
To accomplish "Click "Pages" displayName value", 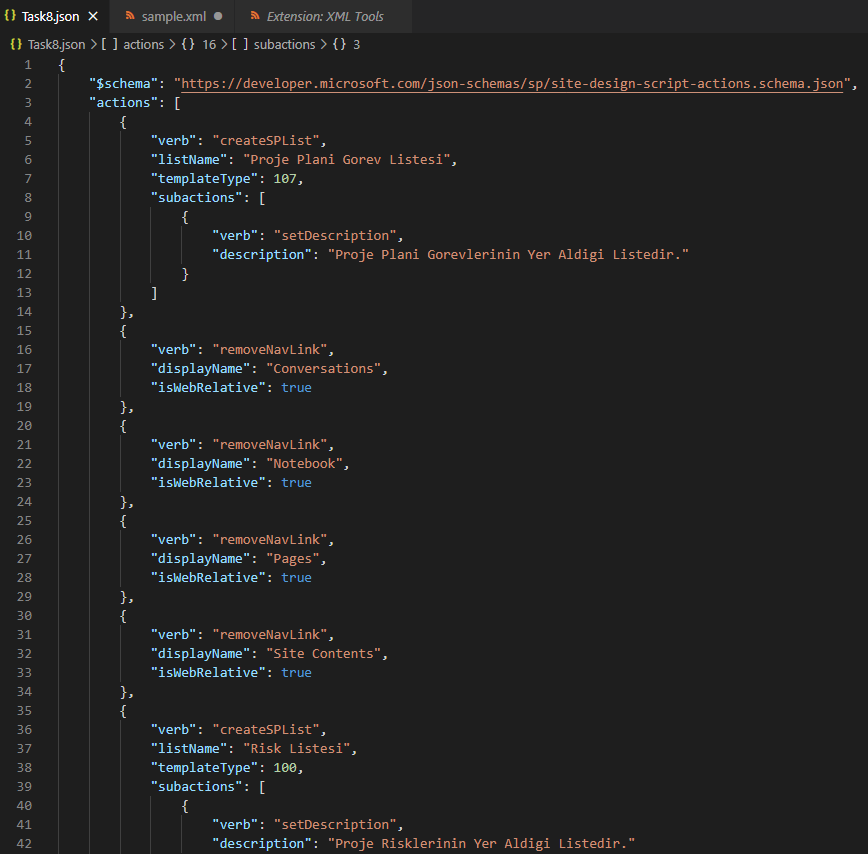I will coord(293,558).
